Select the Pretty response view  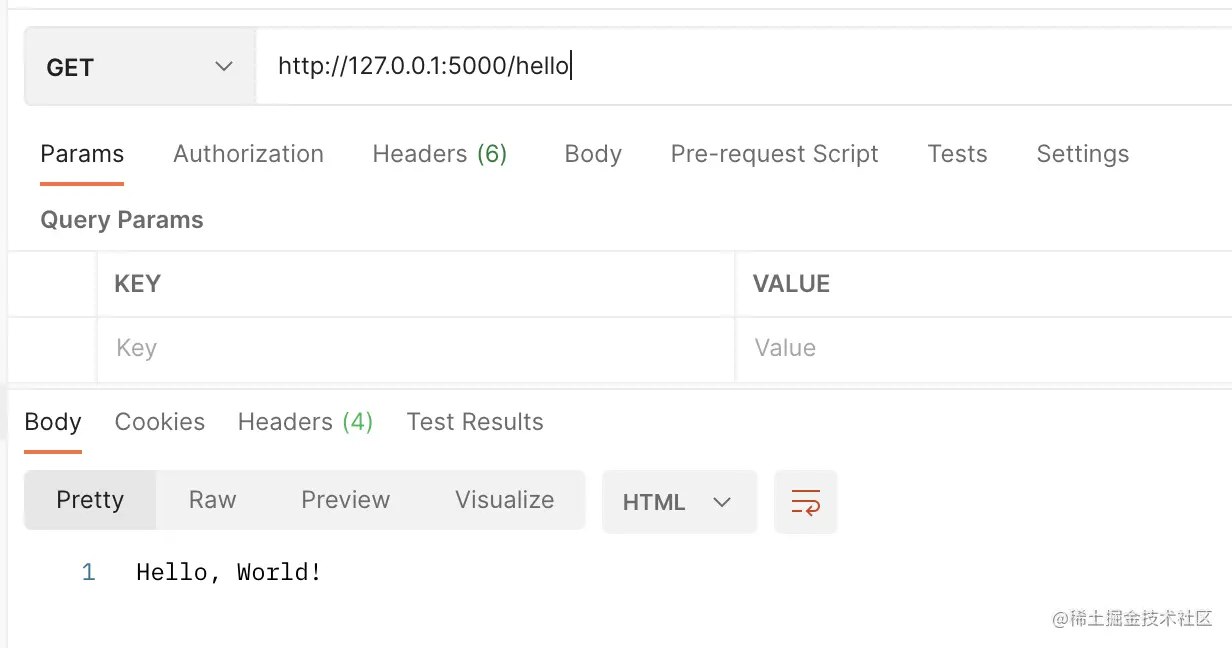coord(90,500)
